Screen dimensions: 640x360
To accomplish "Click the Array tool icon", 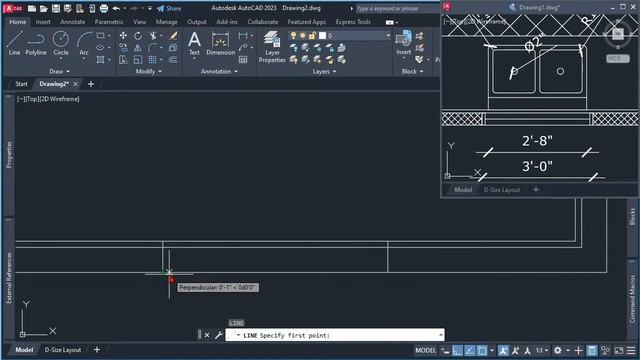I will point(153,60).
